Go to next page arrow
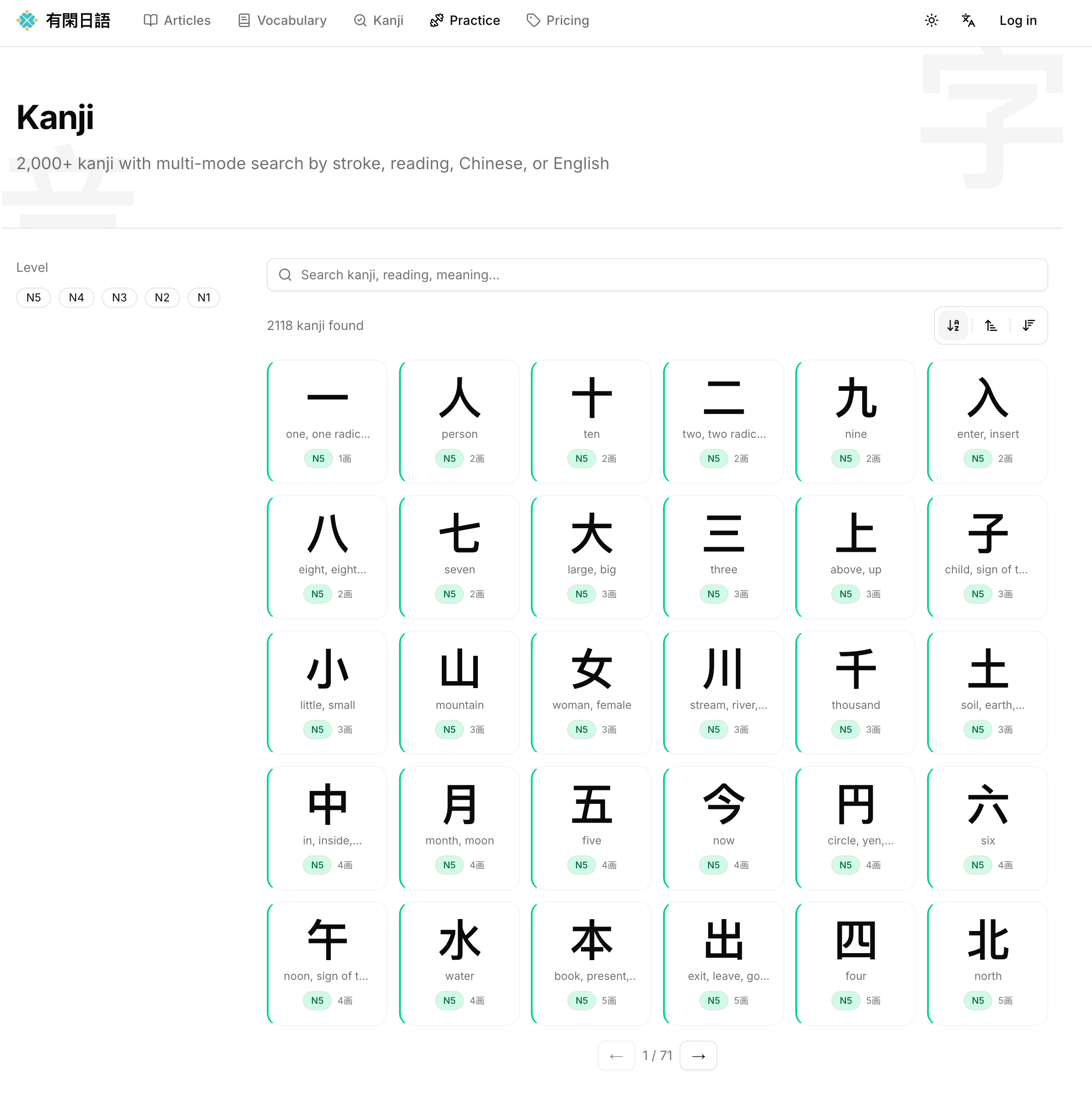1092x1096 pixels. 698,1055
